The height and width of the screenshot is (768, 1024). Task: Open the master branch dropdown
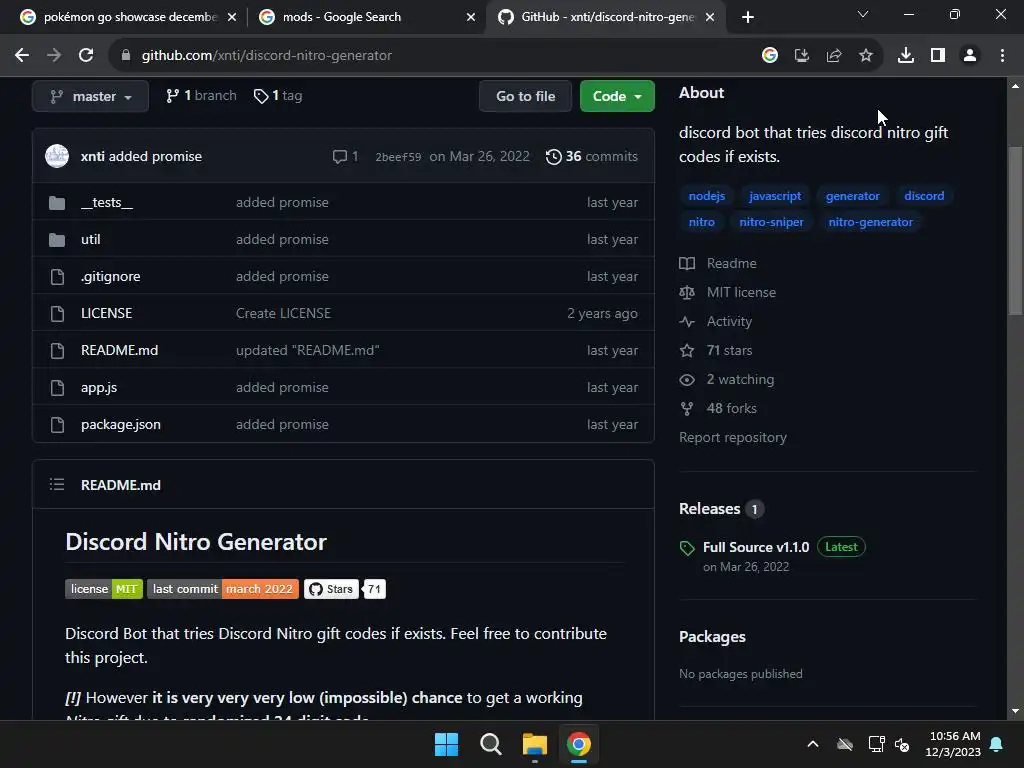[x=90, y=96]
